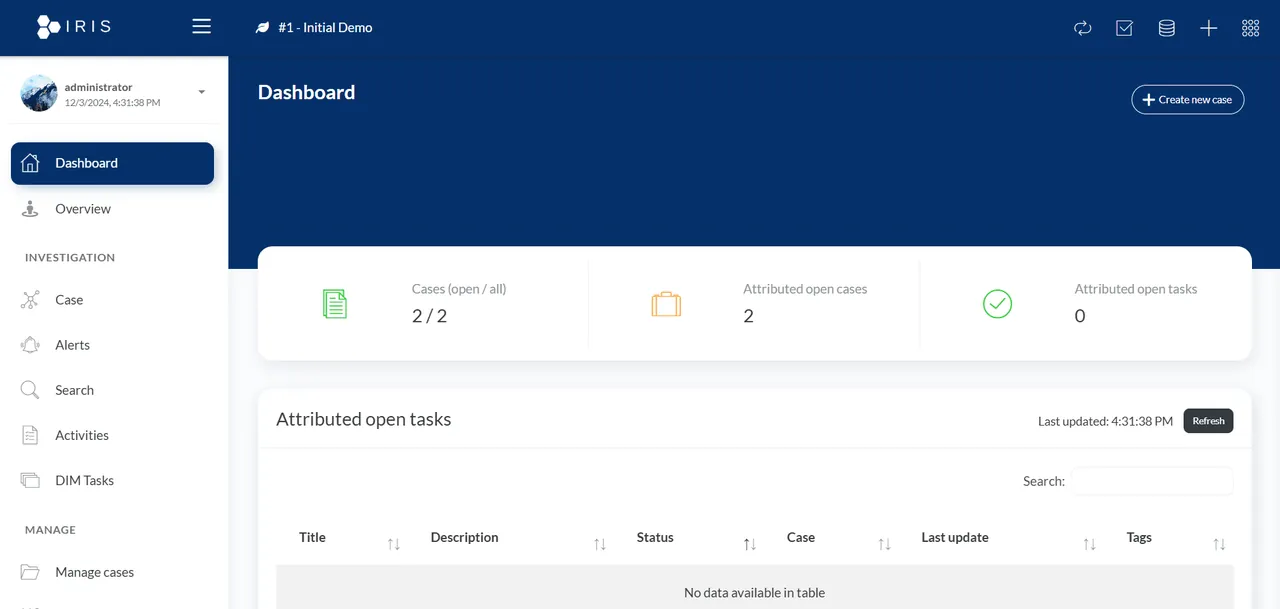Open Overview in the sidebar
The width and height of the screenshot is (1280, 609).
click(83, 209)
